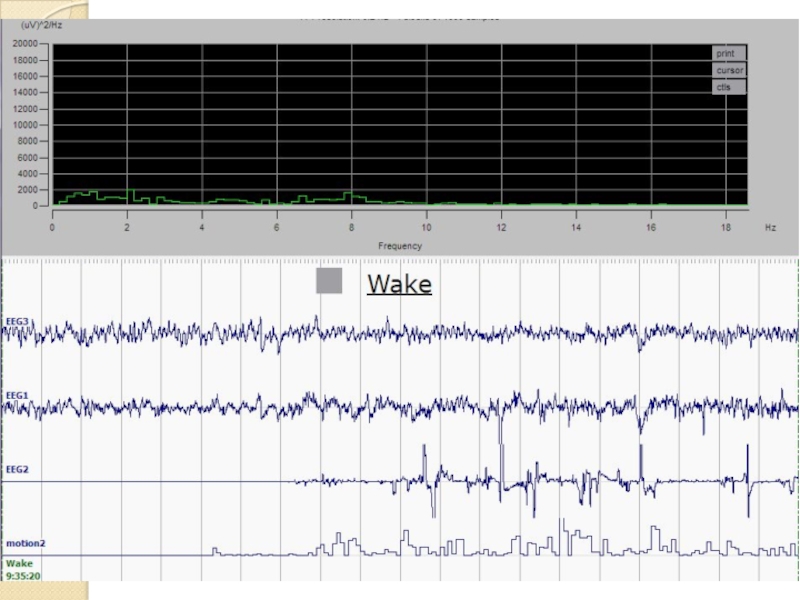This screenshot has height=600, width=800.
Task: Click the 8 Hz tick on frequency axis
Action: (352, 228)
